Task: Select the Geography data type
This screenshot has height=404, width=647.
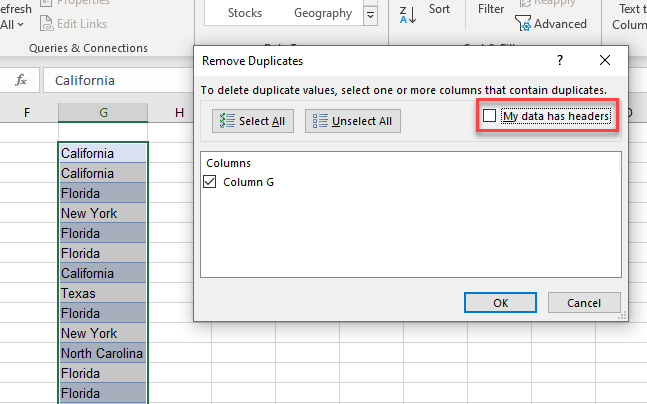Action: click(x=322, y=13)
